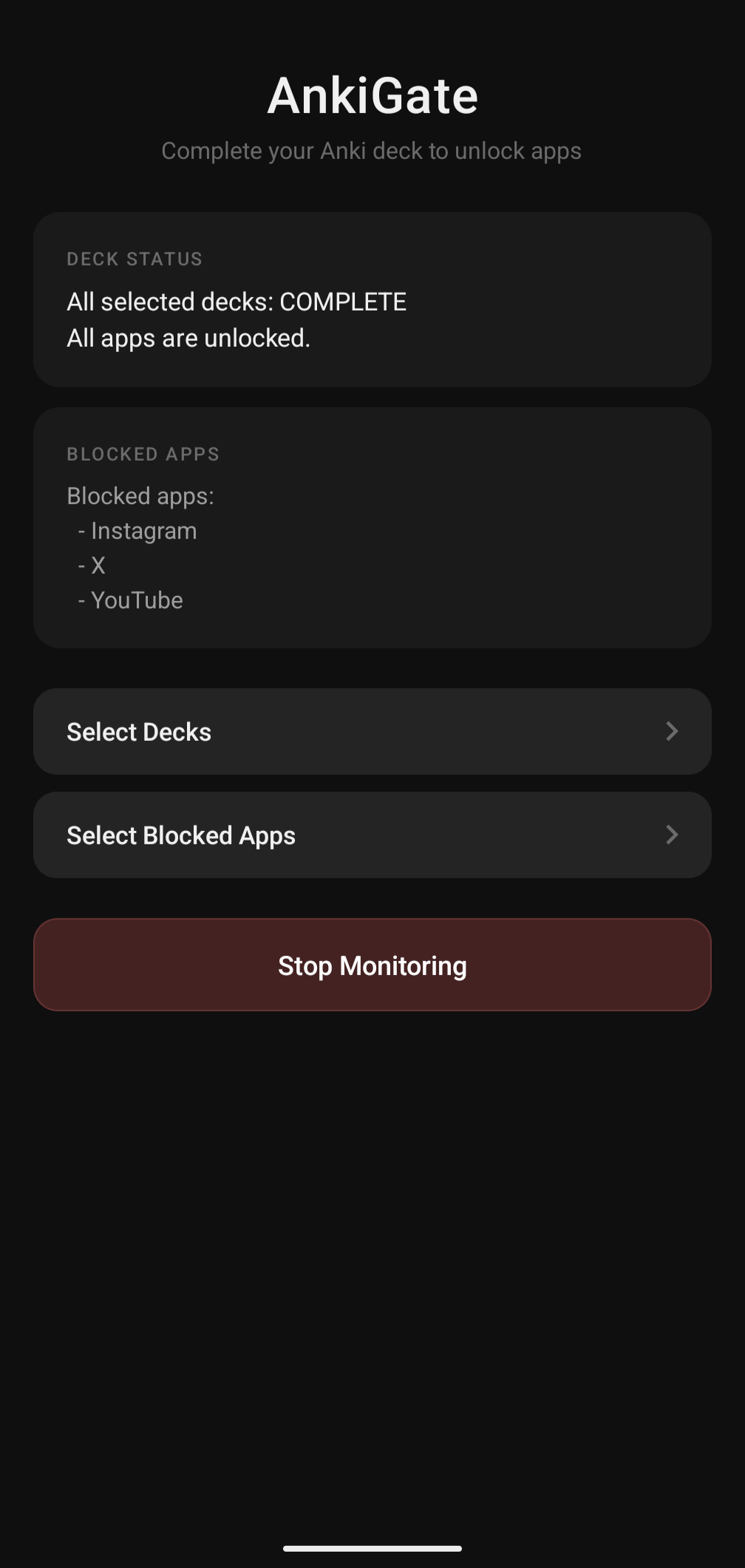Click the decks COMPLETE status text

coord(237,302)
